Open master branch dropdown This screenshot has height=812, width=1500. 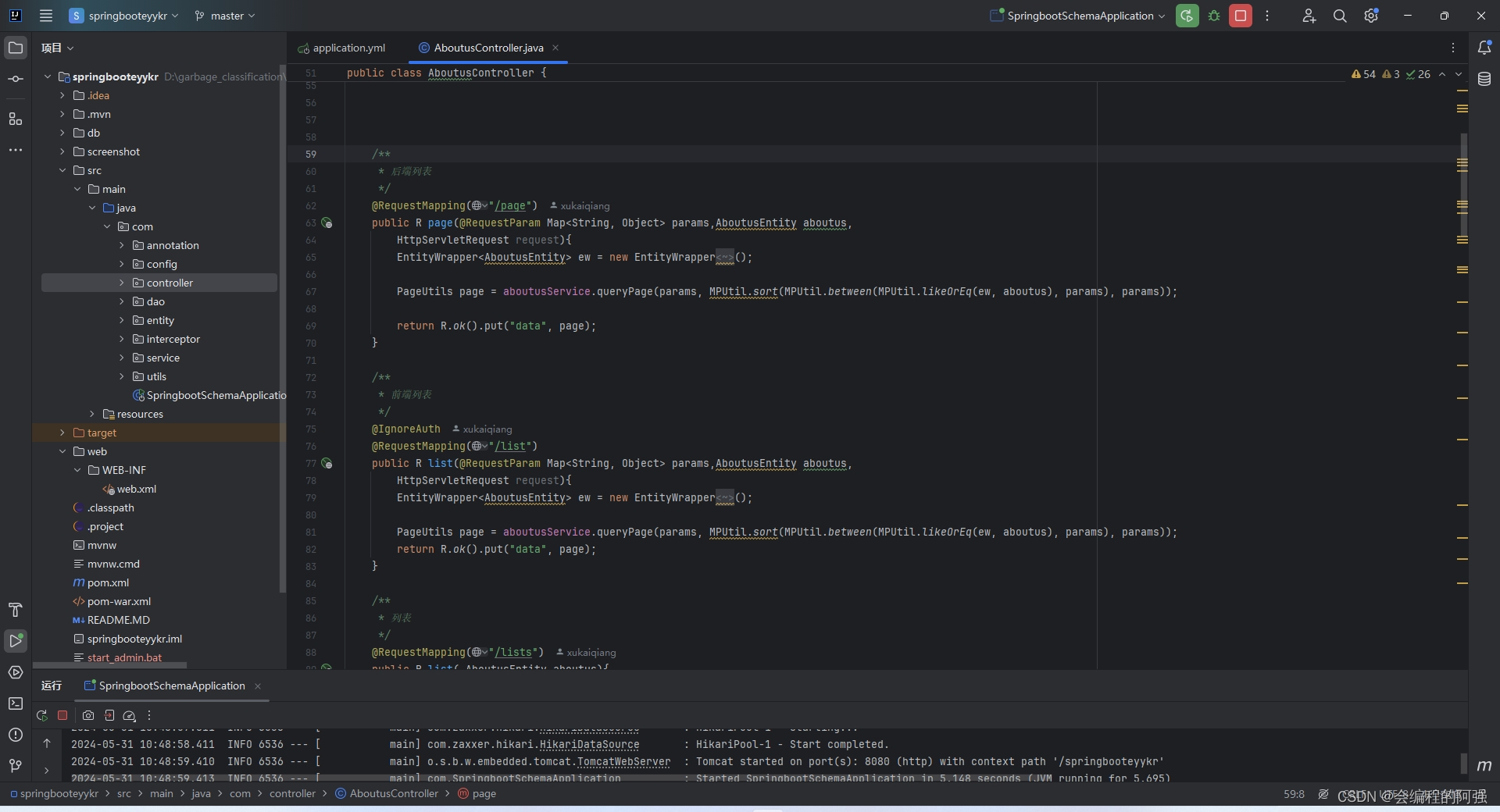point(225,16)
